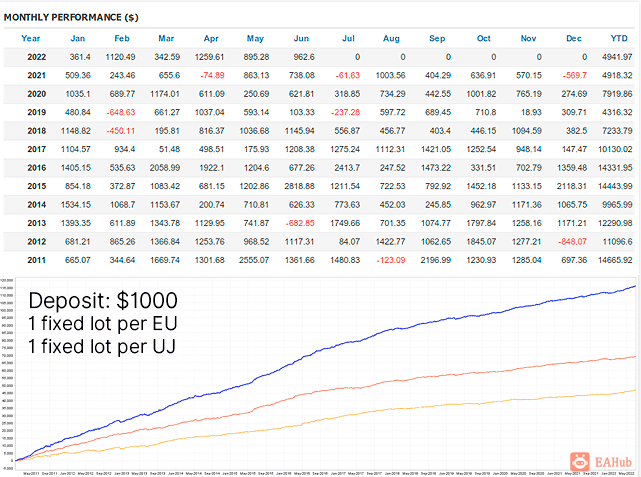641x477 pixels.
Task: Click negative June 2013 value -682.85
Action: point(300,223)
